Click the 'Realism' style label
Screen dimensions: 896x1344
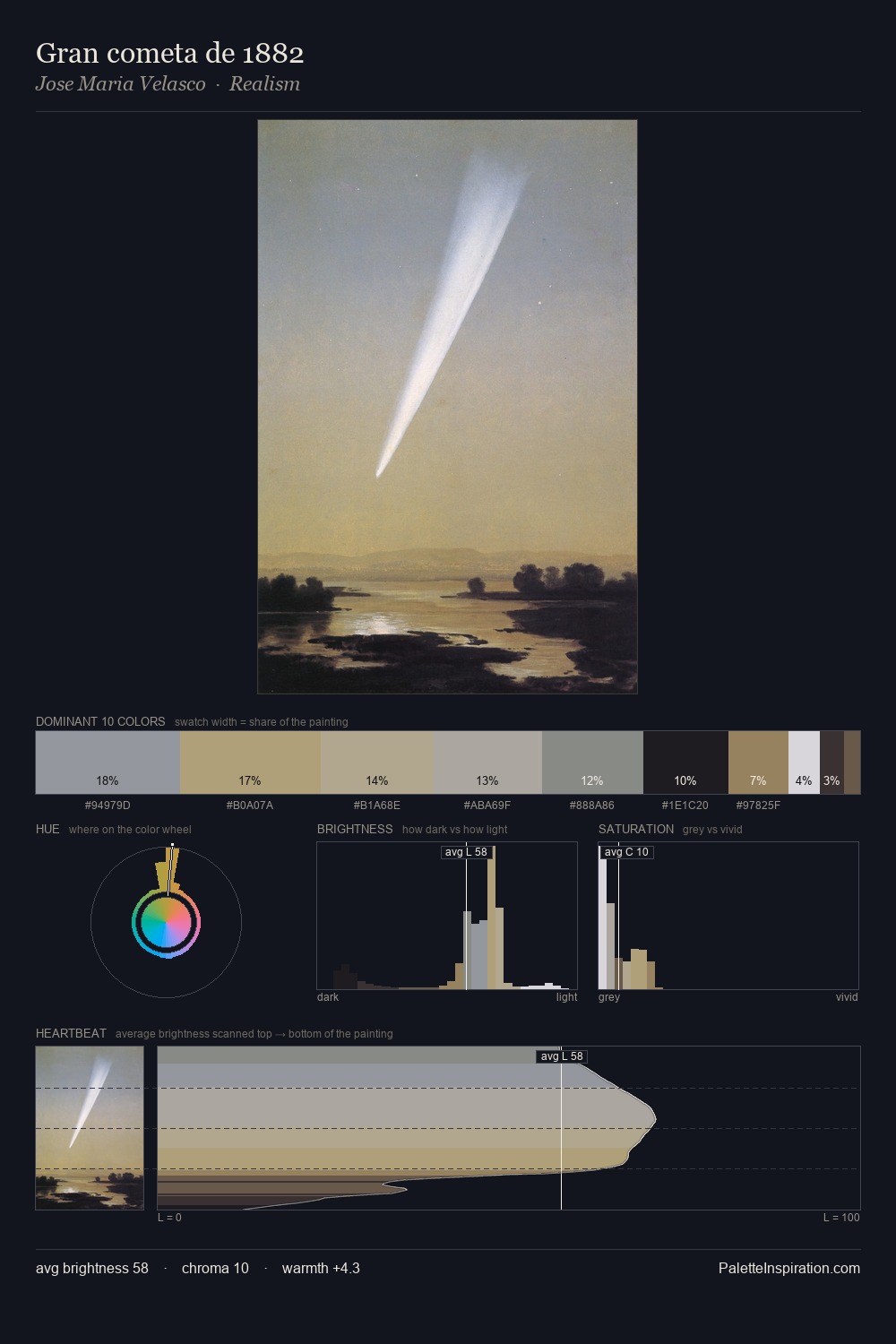(x=264, y=83)
